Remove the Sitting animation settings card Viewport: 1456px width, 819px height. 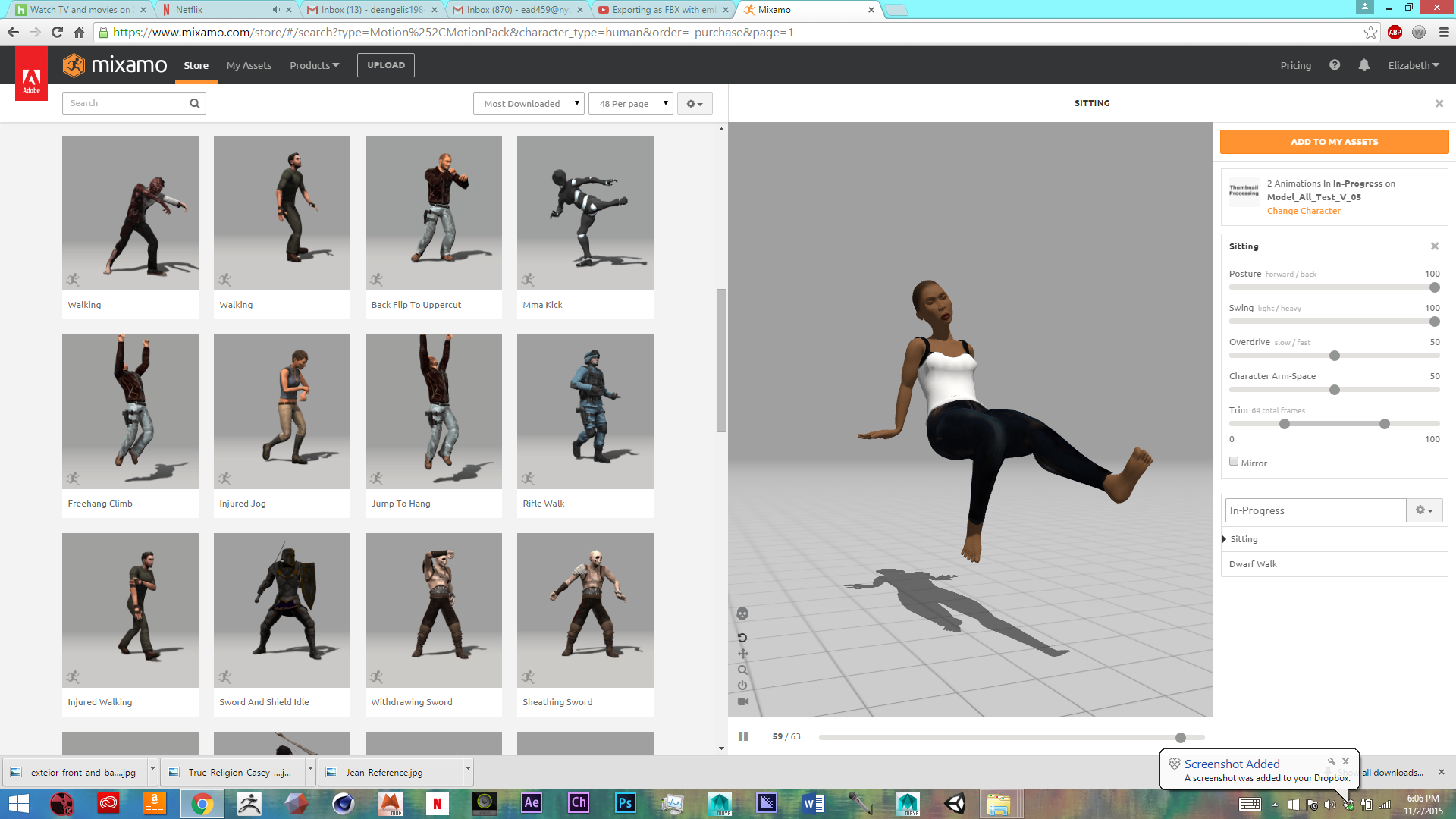pyautogui.click(x=1435, y=246)
